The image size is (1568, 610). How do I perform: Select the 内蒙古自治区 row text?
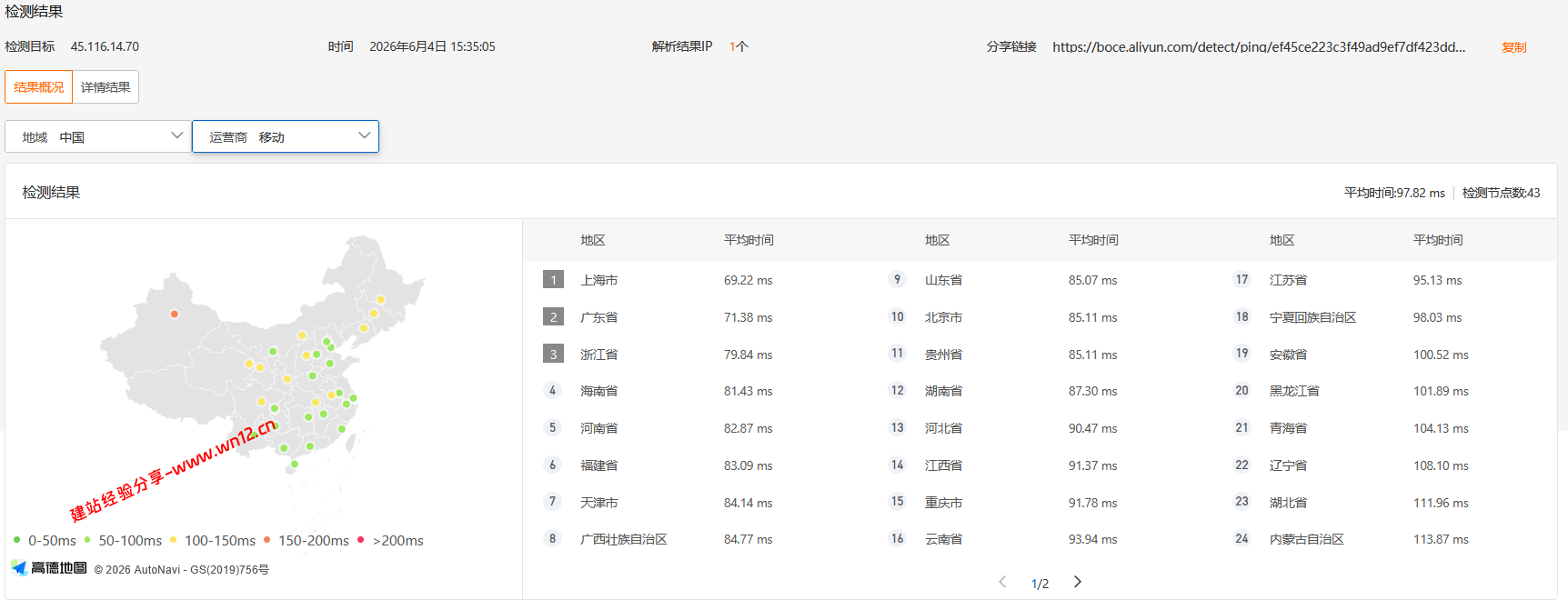coord(1307,539)
